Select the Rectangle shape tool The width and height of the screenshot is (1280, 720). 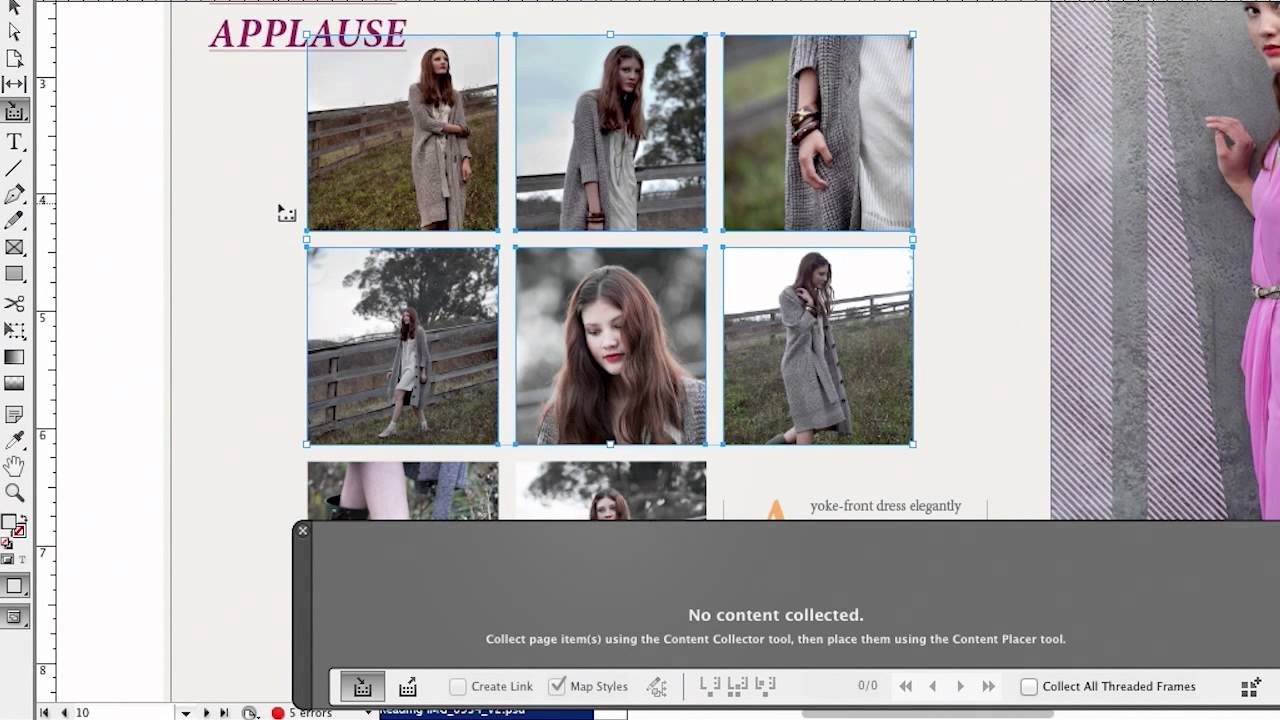click(14, 273)
